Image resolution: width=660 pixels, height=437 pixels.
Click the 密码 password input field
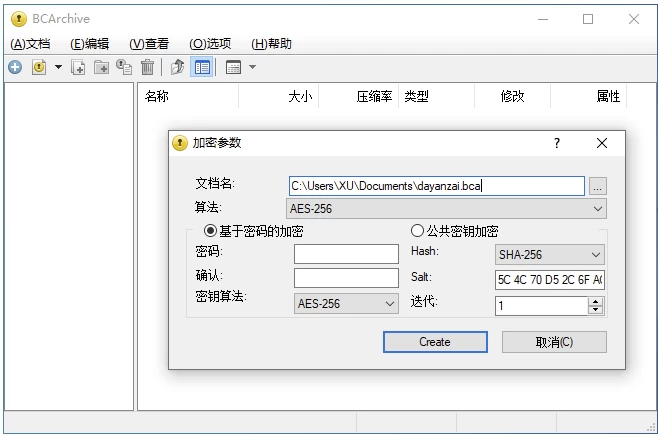pyautogui.click(x=346, y=254)
